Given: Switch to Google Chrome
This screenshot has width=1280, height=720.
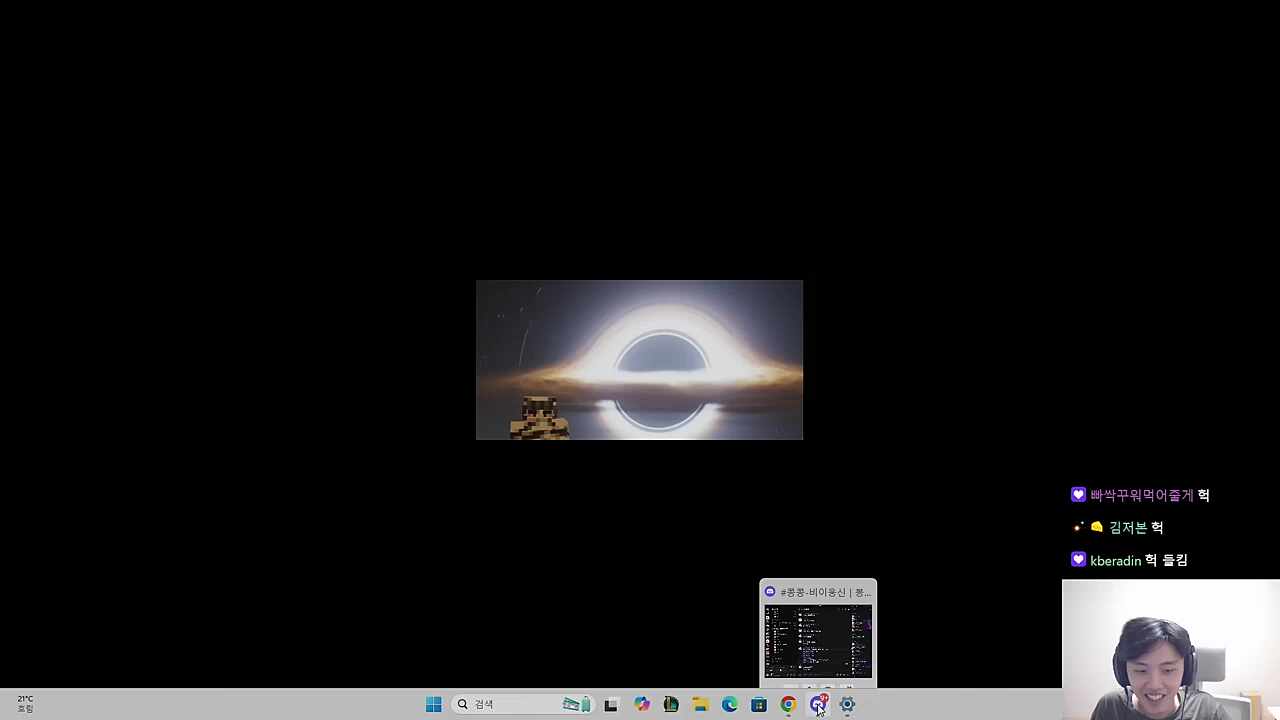Looking at the screenshot, I should click(x=788, y=704).
